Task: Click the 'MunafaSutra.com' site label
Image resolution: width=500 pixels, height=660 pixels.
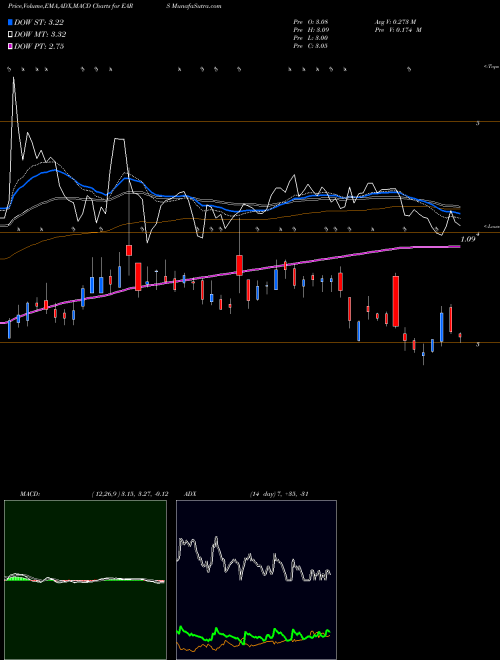Action: [196, 6]
